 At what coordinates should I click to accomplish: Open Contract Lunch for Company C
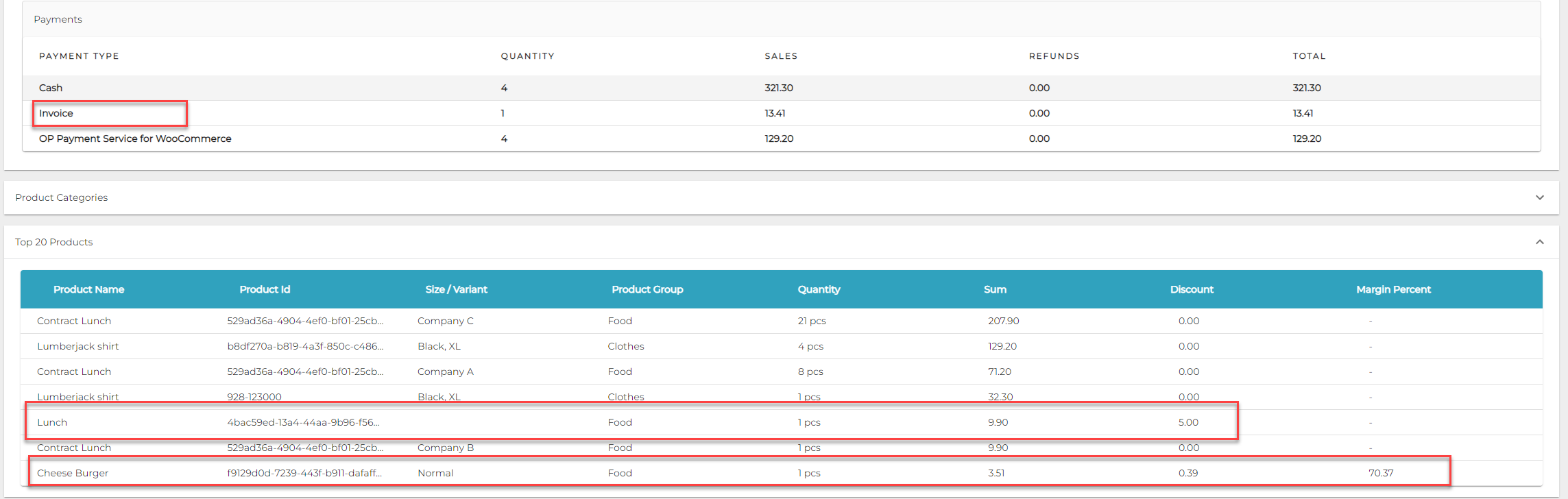coord(74,321)
